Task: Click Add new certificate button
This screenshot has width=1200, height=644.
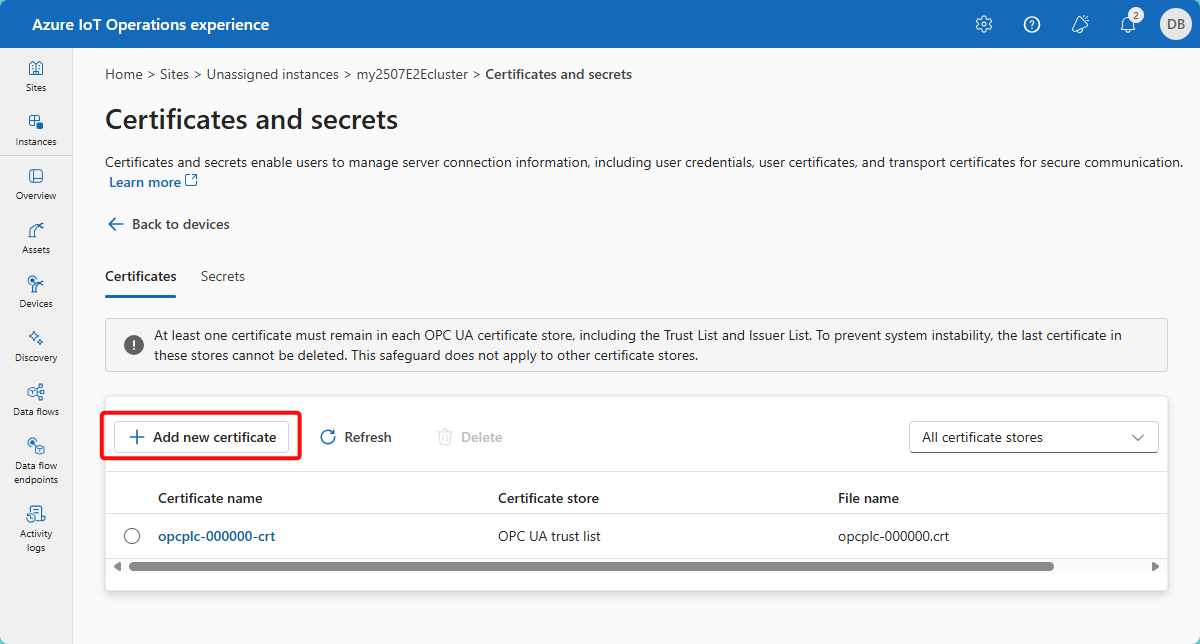Action: [x=202, y=437]
